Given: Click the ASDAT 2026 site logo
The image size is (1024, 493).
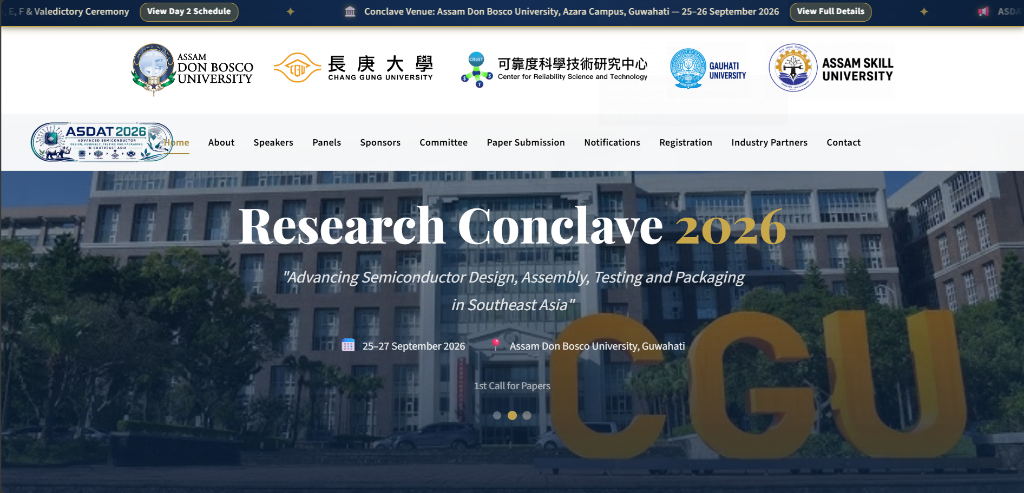Looking at the screenshot, I should (102, 142).
